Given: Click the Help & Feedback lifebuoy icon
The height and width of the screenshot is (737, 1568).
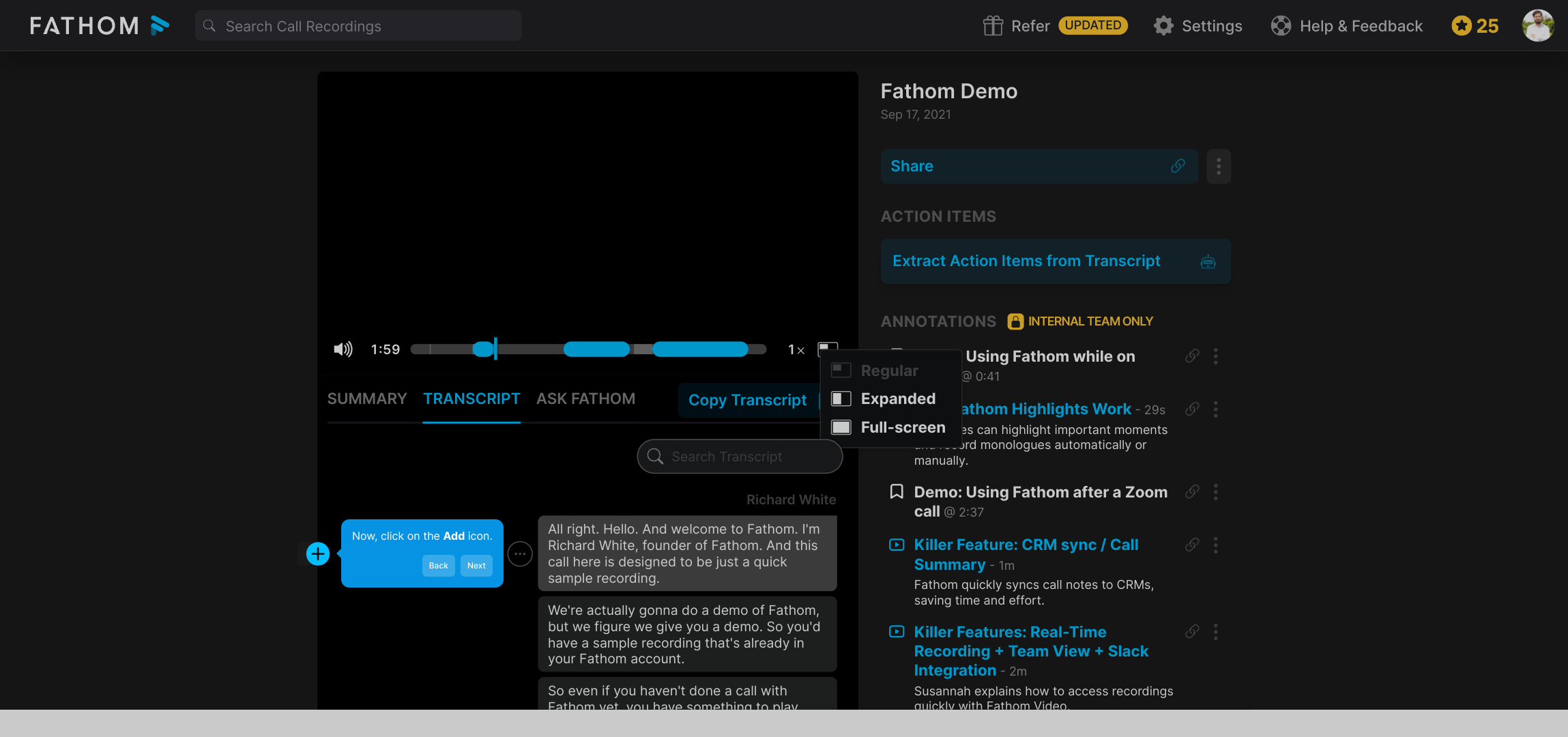Looking at the screenshot, I should click(1281, 26).
